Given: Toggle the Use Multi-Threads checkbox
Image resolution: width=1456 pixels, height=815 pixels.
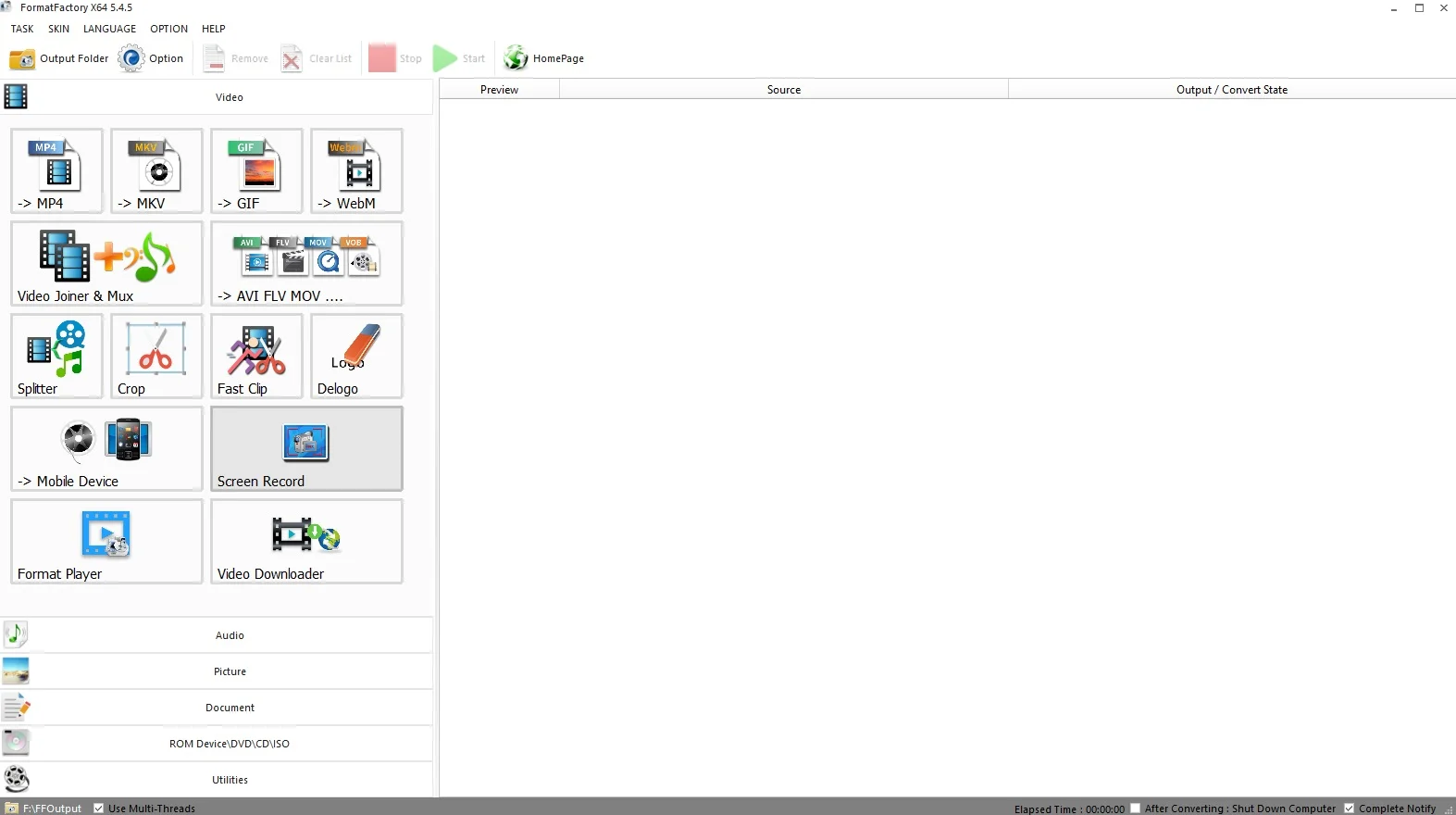Looking at the screenshot, I should click(x=99, y=809).
